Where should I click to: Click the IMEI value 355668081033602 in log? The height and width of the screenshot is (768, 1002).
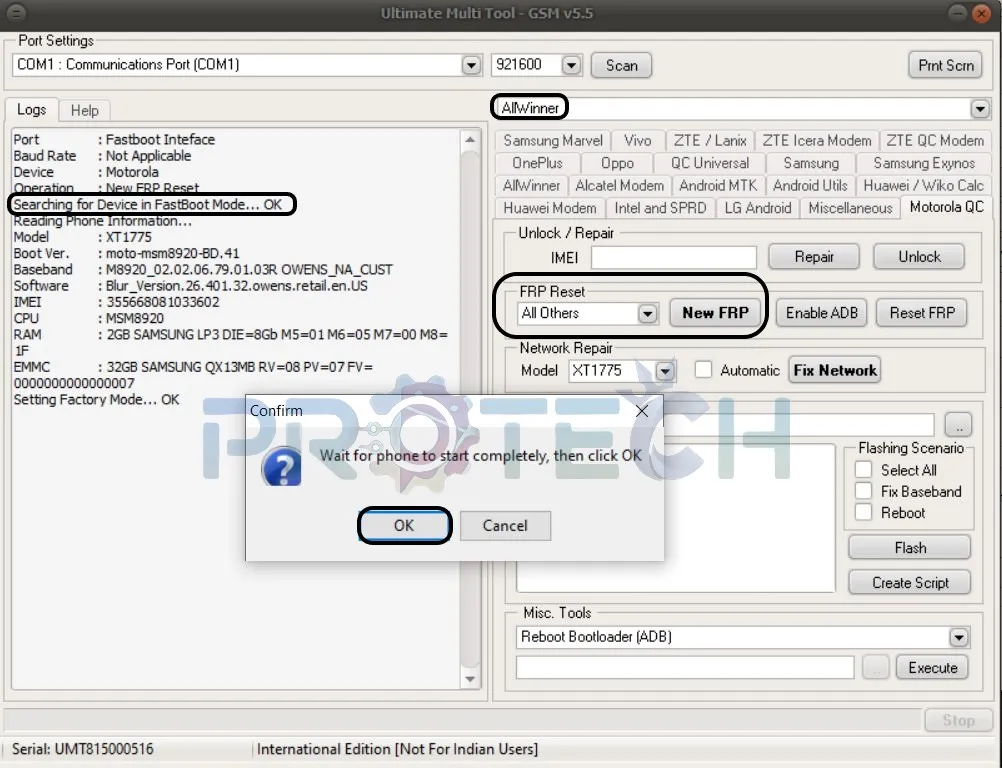coord(162,302)
